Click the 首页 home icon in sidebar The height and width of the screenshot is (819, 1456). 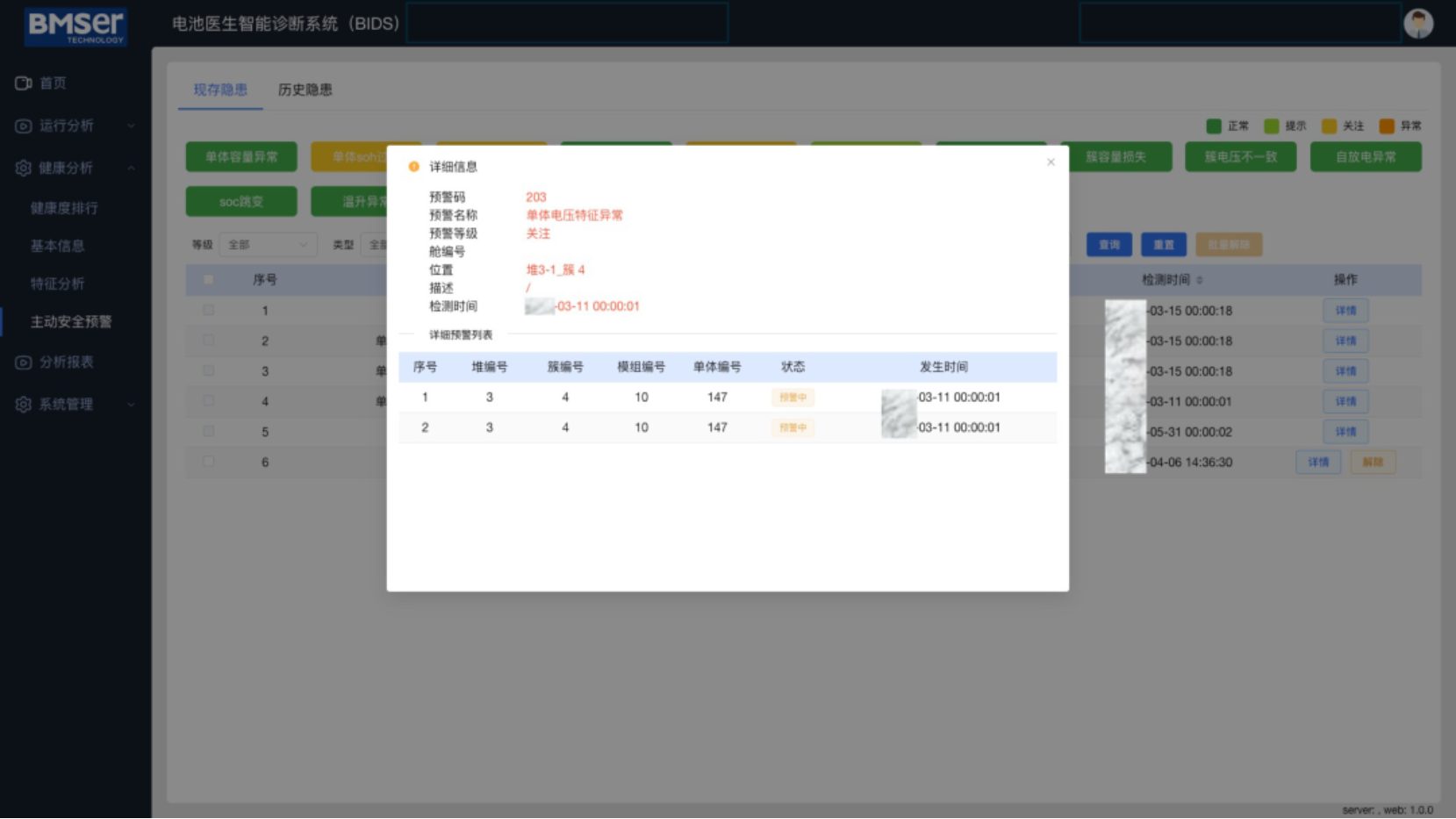click(24, 83)
